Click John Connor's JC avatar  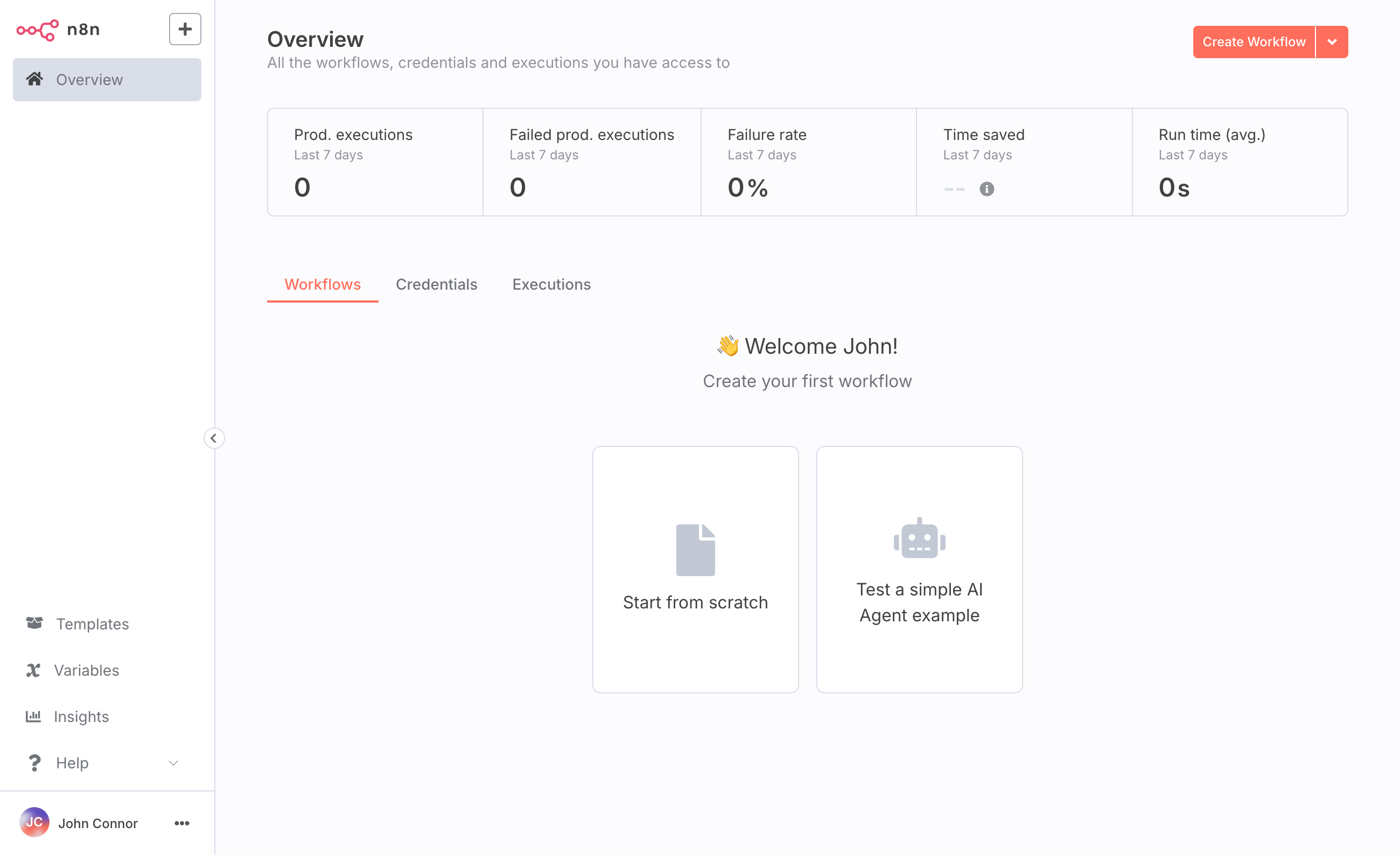point(34,822)
